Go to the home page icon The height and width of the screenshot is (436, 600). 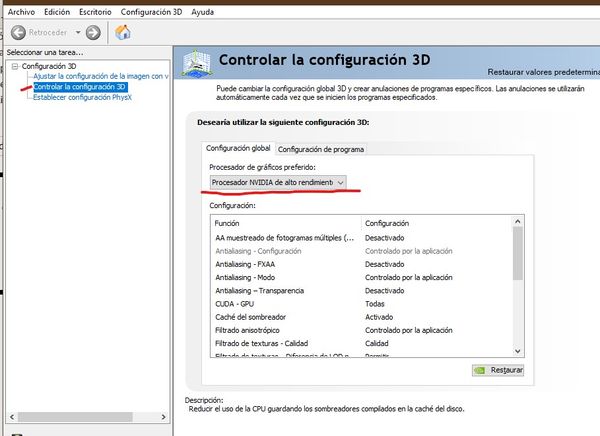122,33
